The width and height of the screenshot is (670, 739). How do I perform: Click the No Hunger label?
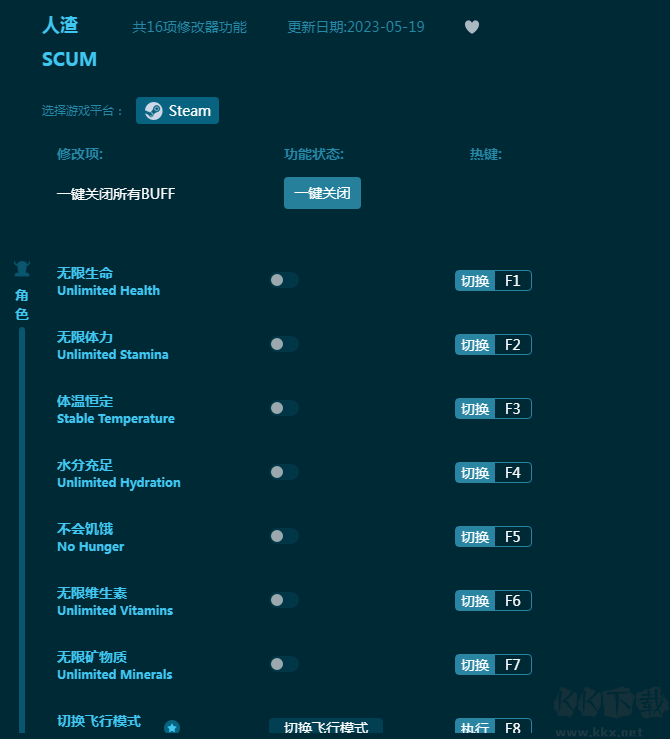[x=90, y=547]
